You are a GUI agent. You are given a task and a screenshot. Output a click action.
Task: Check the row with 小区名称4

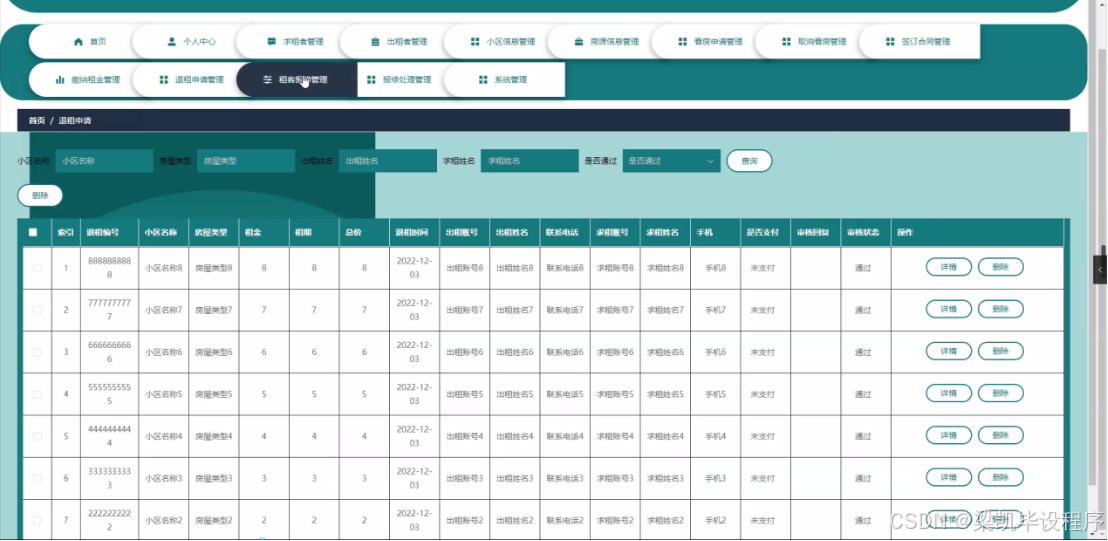pos(37,436)
